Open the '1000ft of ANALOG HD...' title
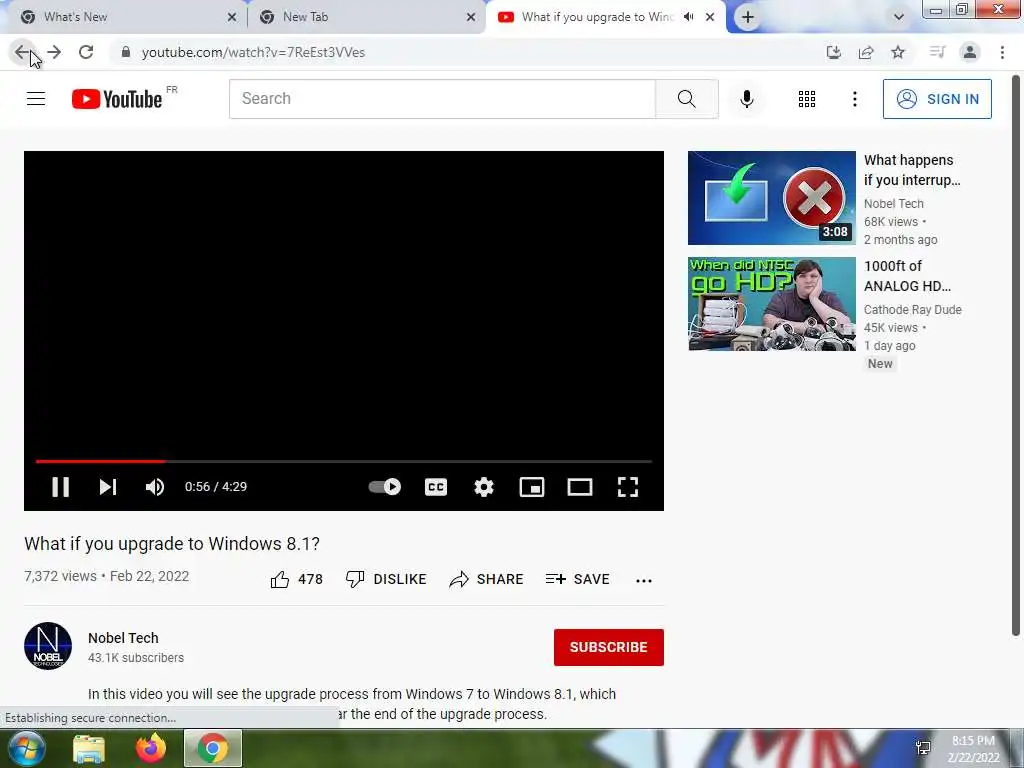Screen dimensions: 1024x768 tap(907, 276)
